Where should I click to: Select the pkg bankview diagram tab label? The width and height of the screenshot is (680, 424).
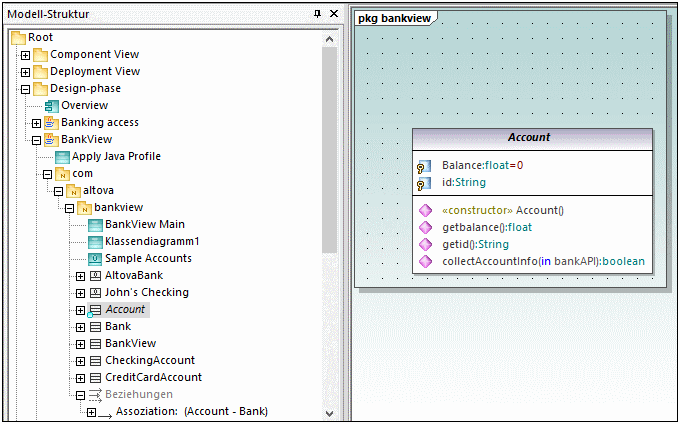[394, 18]
